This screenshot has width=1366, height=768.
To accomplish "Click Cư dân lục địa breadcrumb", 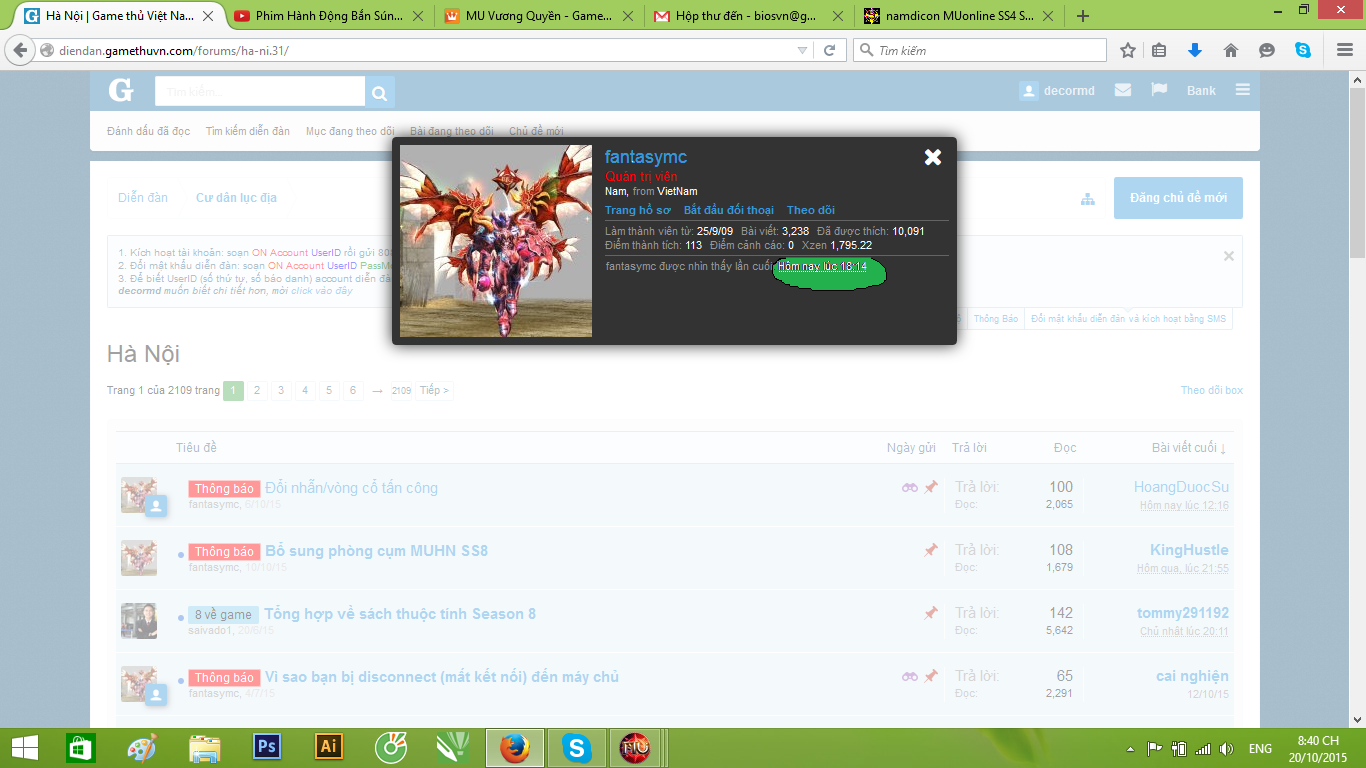I will (236, 198).
